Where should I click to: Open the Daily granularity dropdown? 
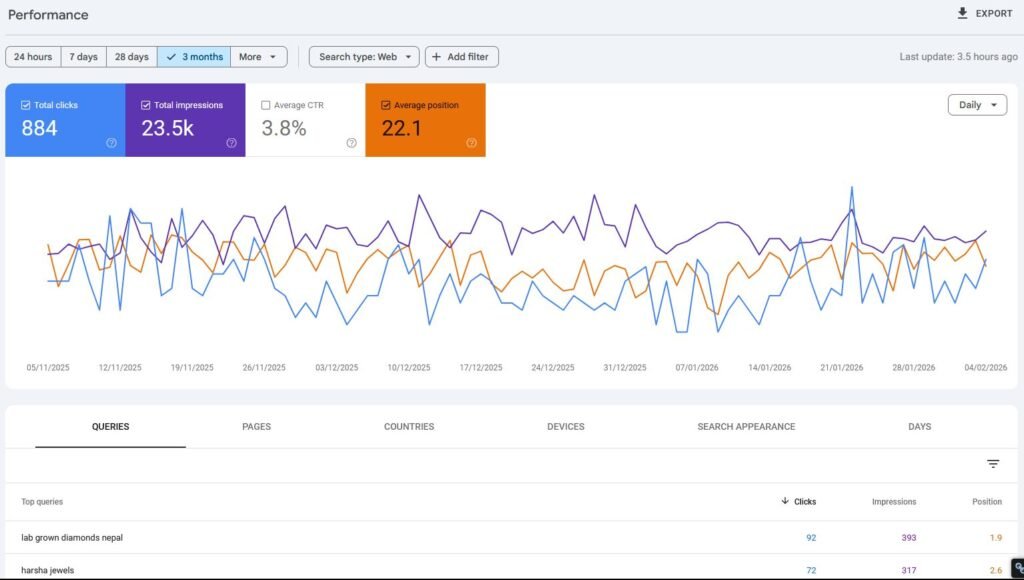click(x=978, y=105)
